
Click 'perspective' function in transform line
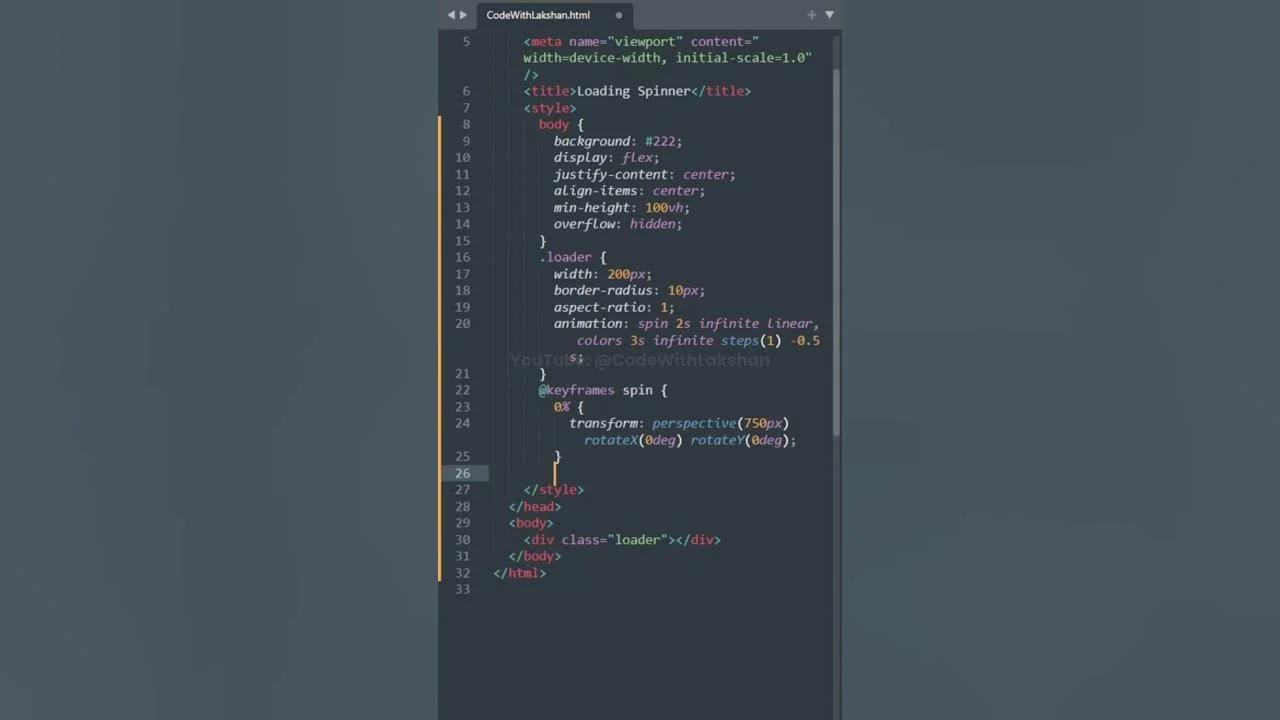[x=694, y=423]
